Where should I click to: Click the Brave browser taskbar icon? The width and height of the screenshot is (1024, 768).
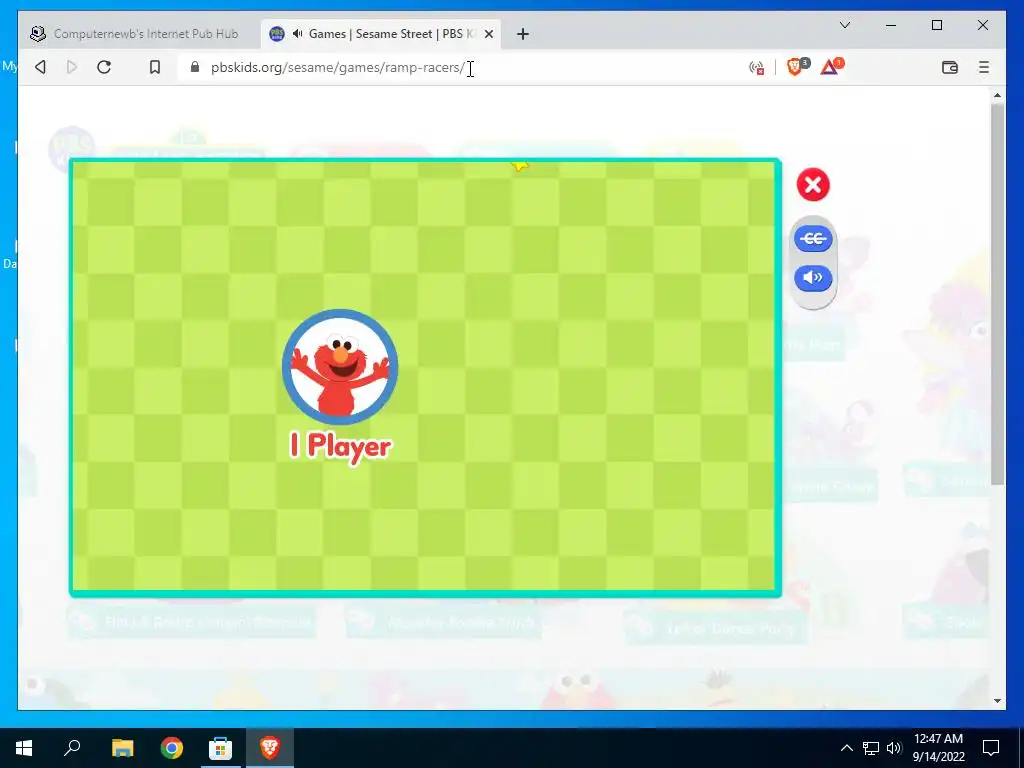[270, 748]
